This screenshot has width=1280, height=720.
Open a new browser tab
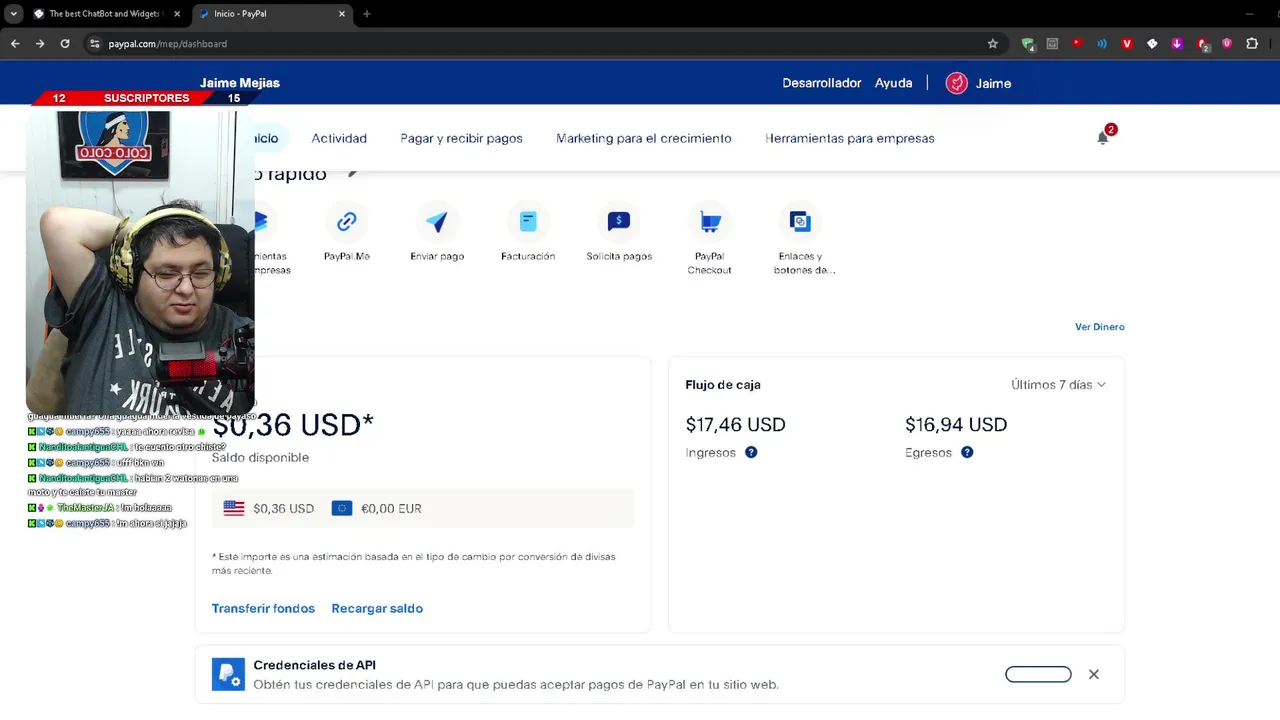[367, 14]
